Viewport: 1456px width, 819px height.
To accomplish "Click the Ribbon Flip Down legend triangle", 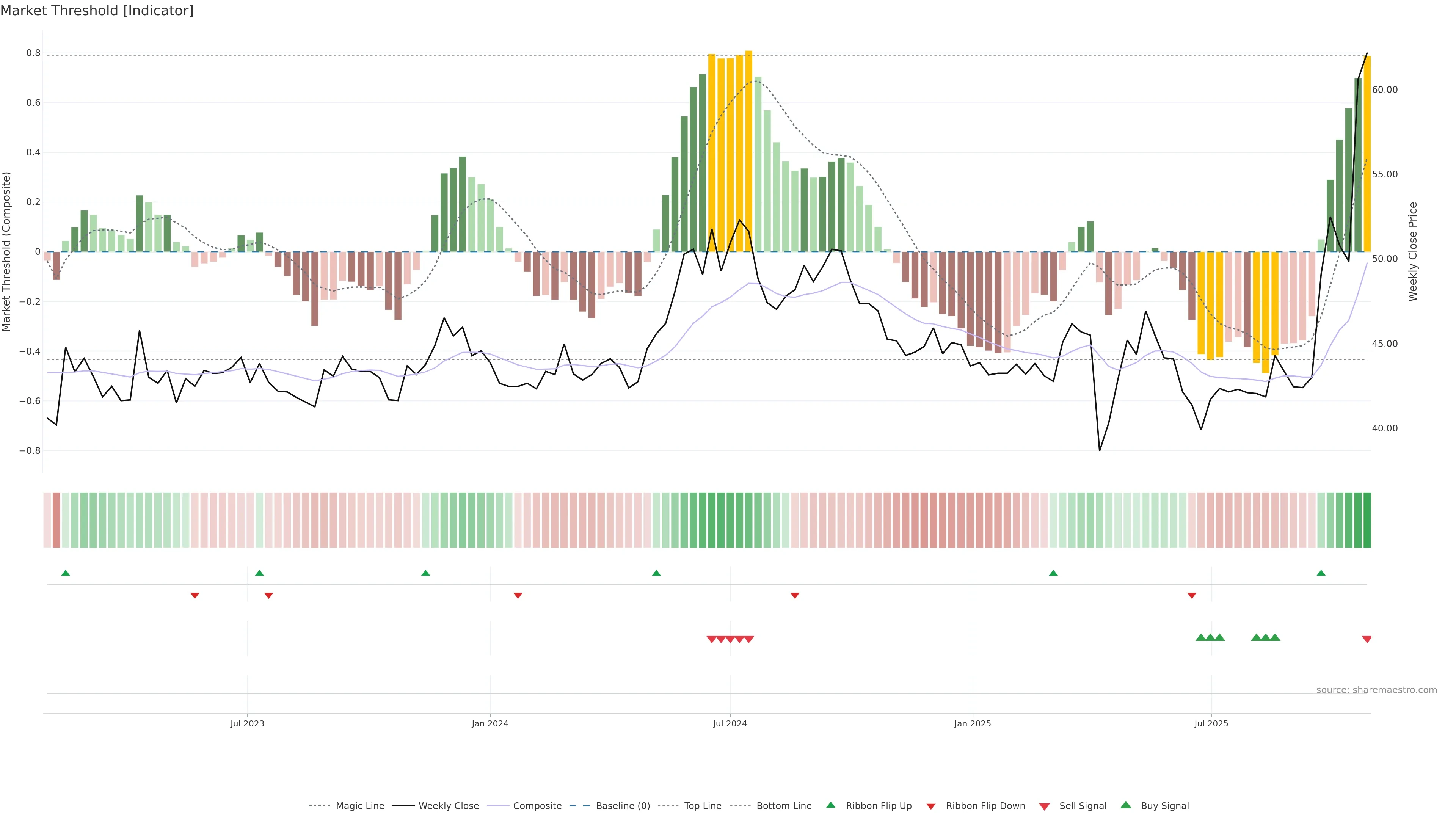I will 931,806.
